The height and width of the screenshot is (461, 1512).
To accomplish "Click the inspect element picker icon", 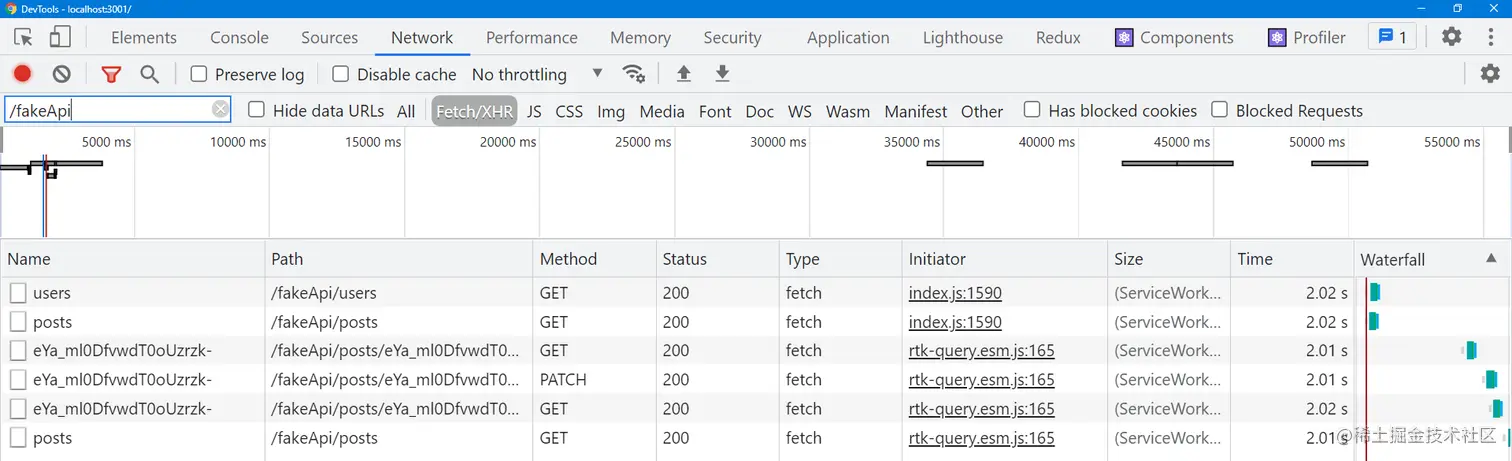I will coord(24,37).
